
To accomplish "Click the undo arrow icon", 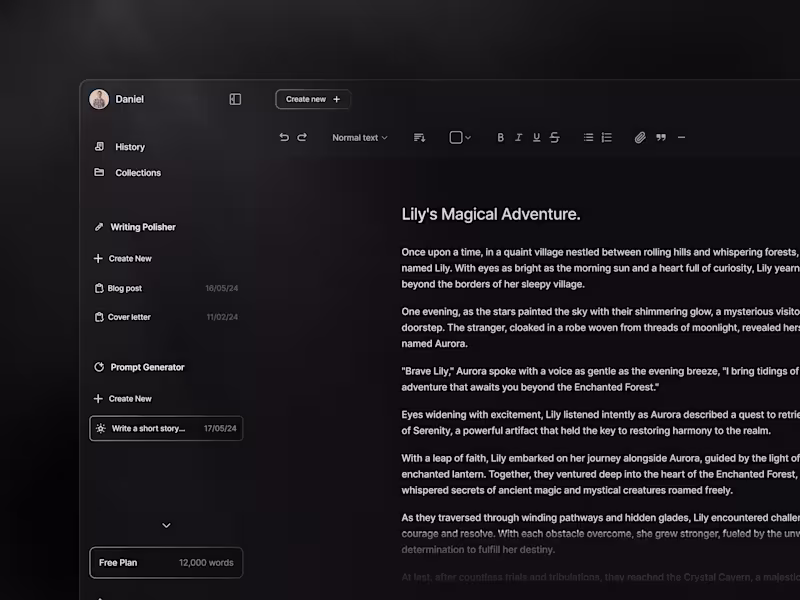I will [283, 137].
